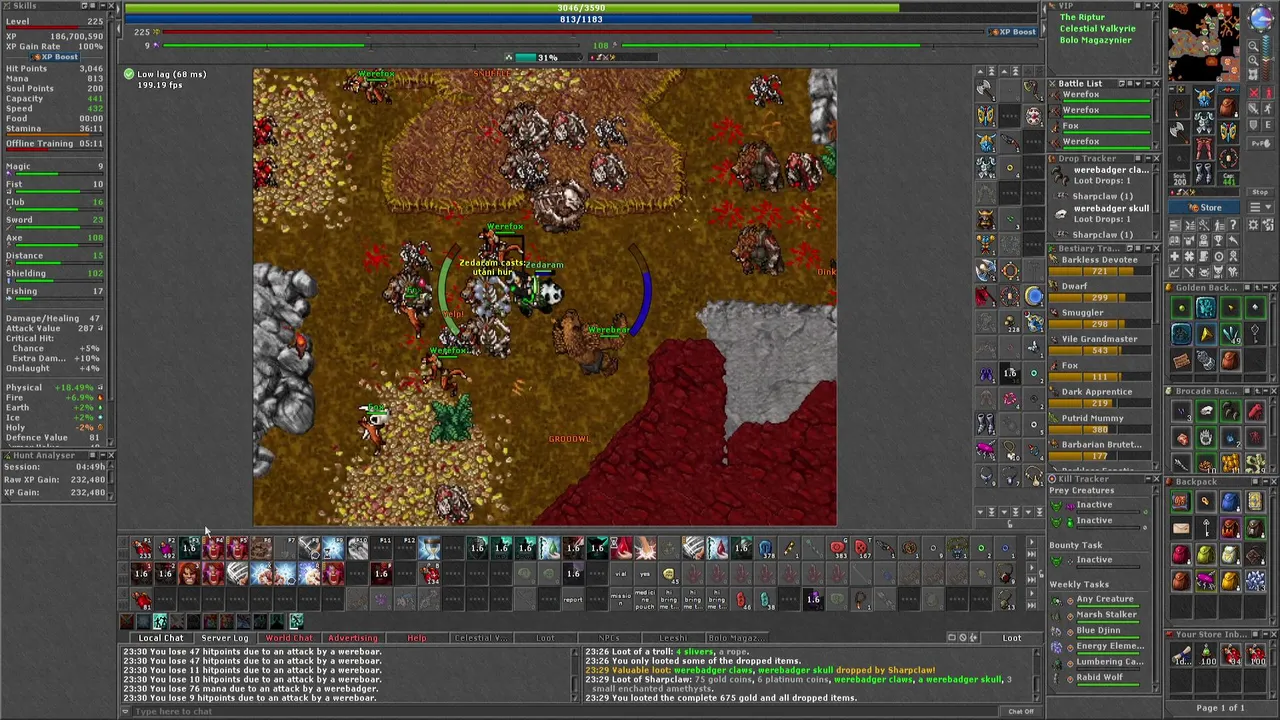The image size is (1280, 720).
Task: Click the boots equipment slot
Action: point(1204,174)
